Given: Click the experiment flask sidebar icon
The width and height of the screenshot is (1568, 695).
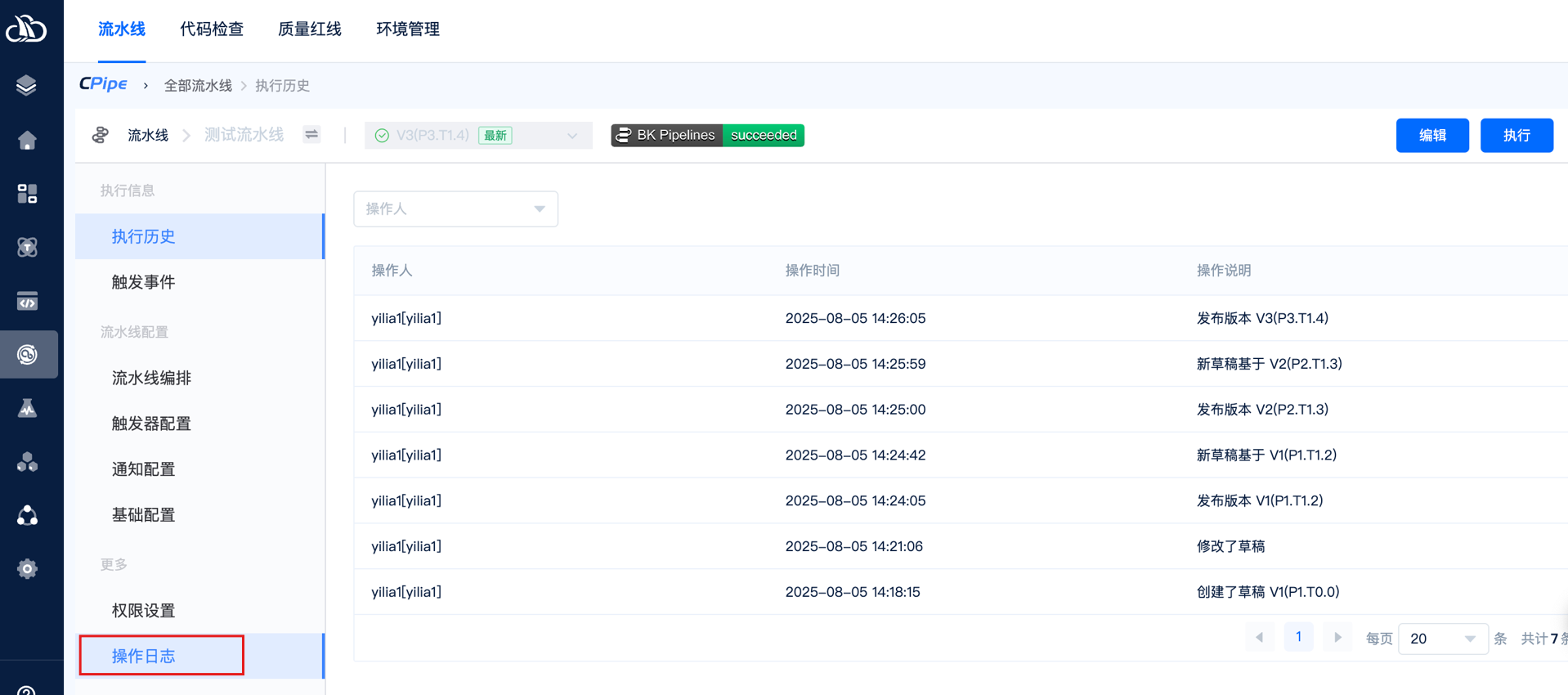Looking at the screenshot, I should 27,408.
